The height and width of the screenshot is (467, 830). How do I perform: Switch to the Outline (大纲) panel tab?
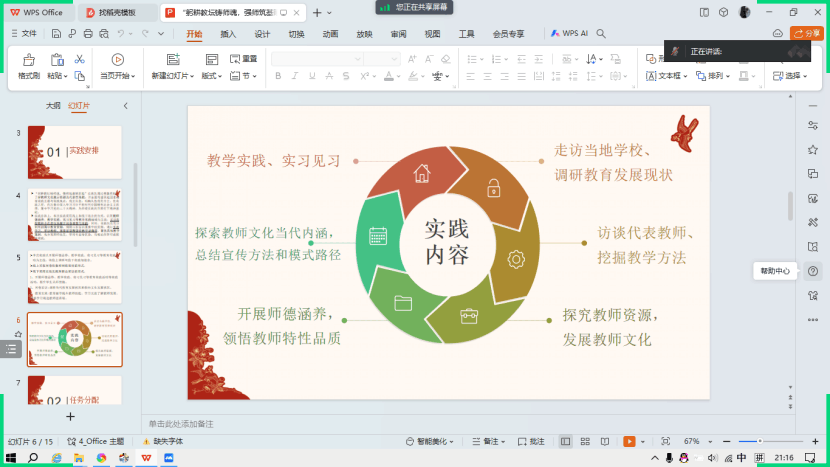coord(53,105)
